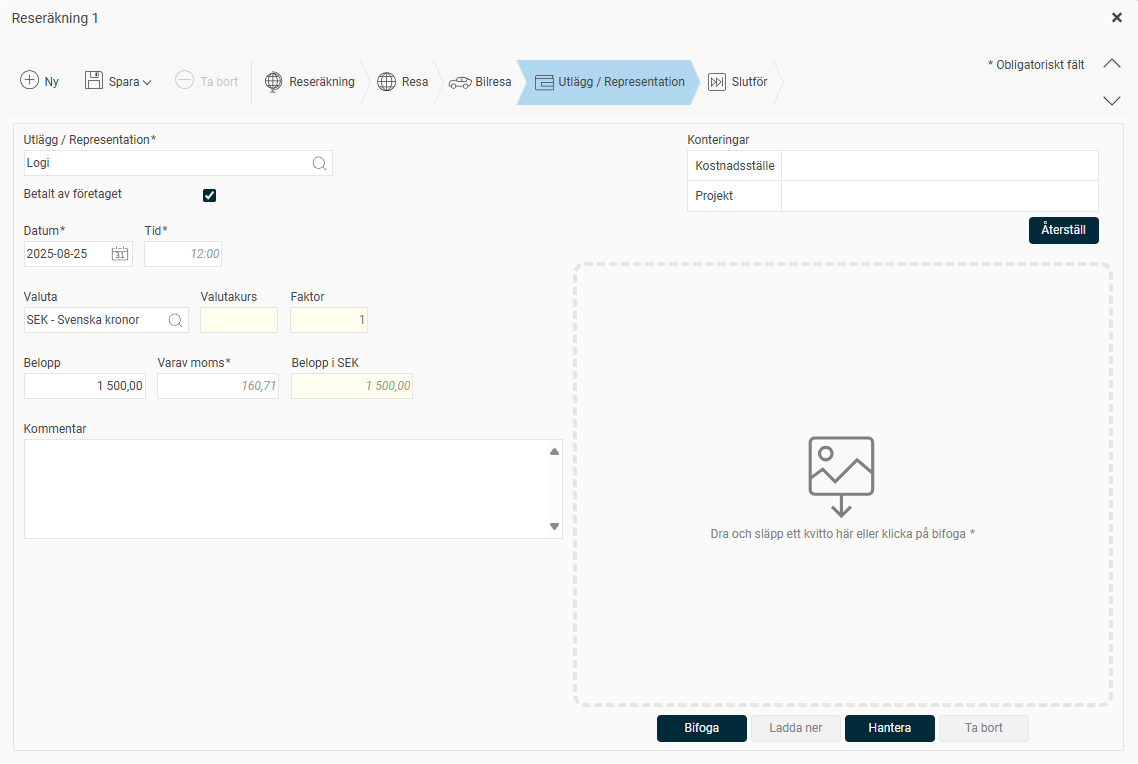Click the Hantera button

click(x=889, y=728)
